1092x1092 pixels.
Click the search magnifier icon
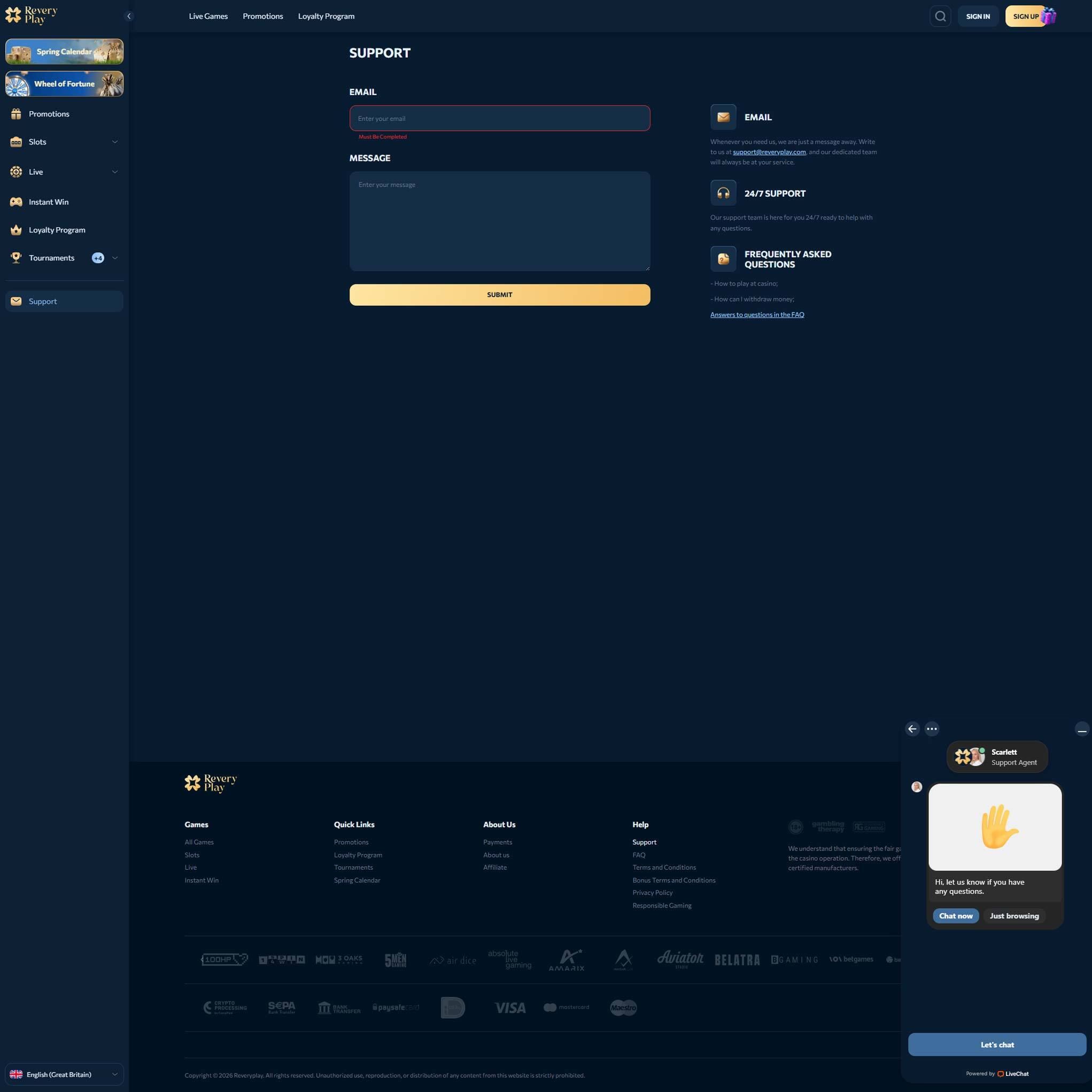pyautogui.click(x=940, y=17)
